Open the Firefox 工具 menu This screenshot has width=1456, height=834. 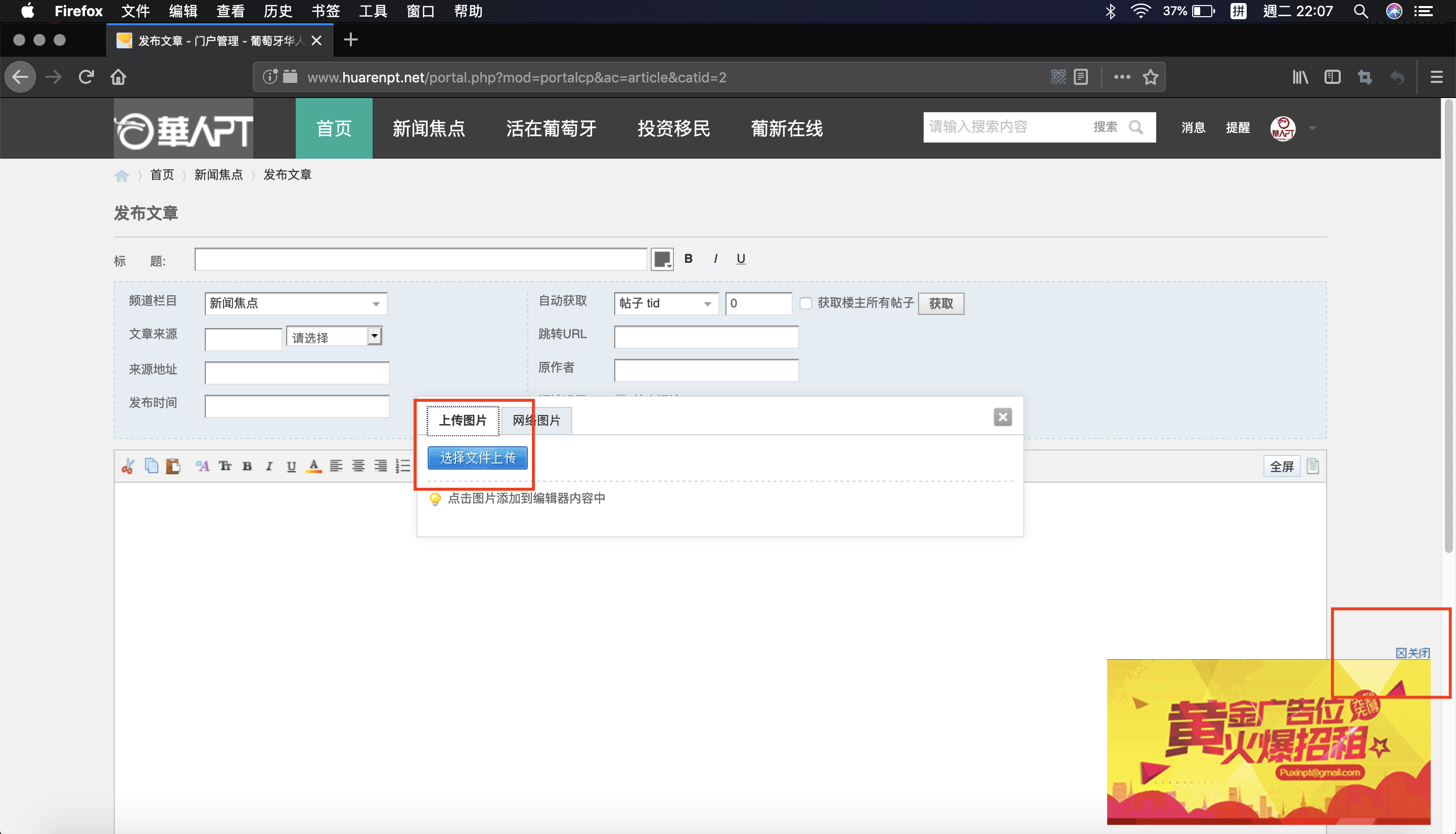[373, 11]
